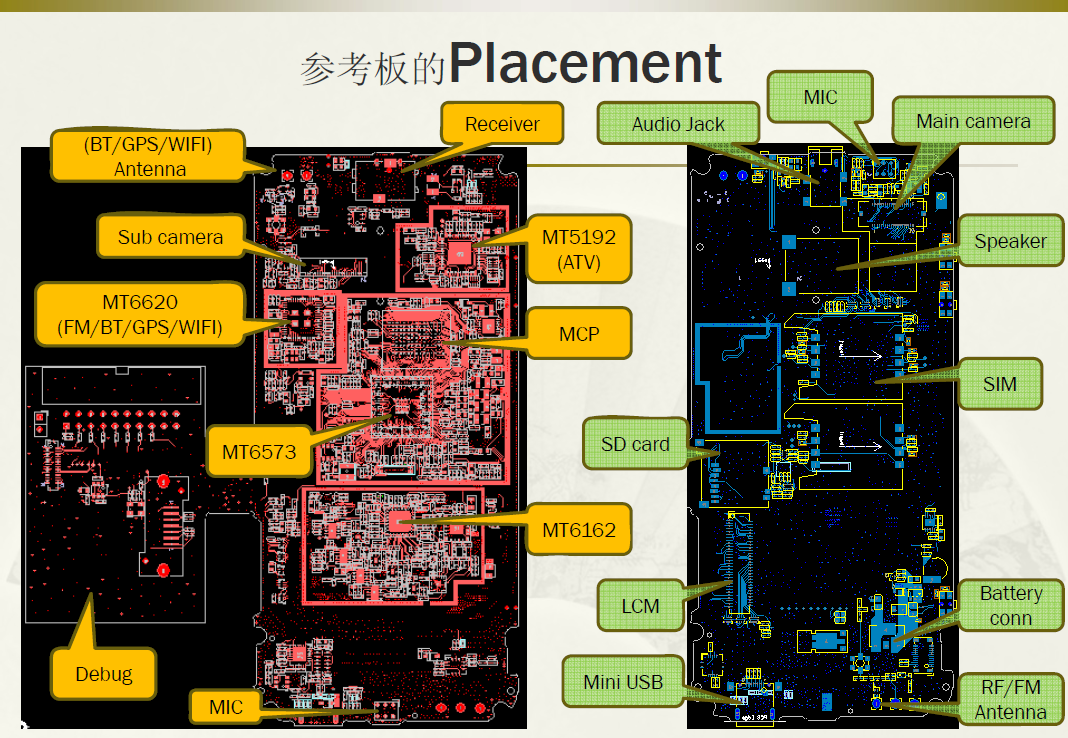Click the Receiver callout label
The image size is (1068, 738).
pyautogui.click(x=502, y=124)
